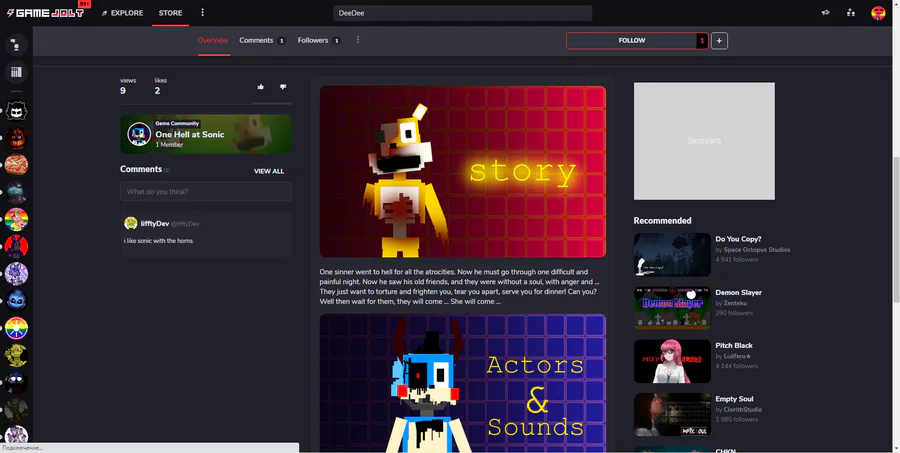Dislike the game with thumbs down
The width and height of the screenshot is (900, 453).
click(x=283, y=87)
